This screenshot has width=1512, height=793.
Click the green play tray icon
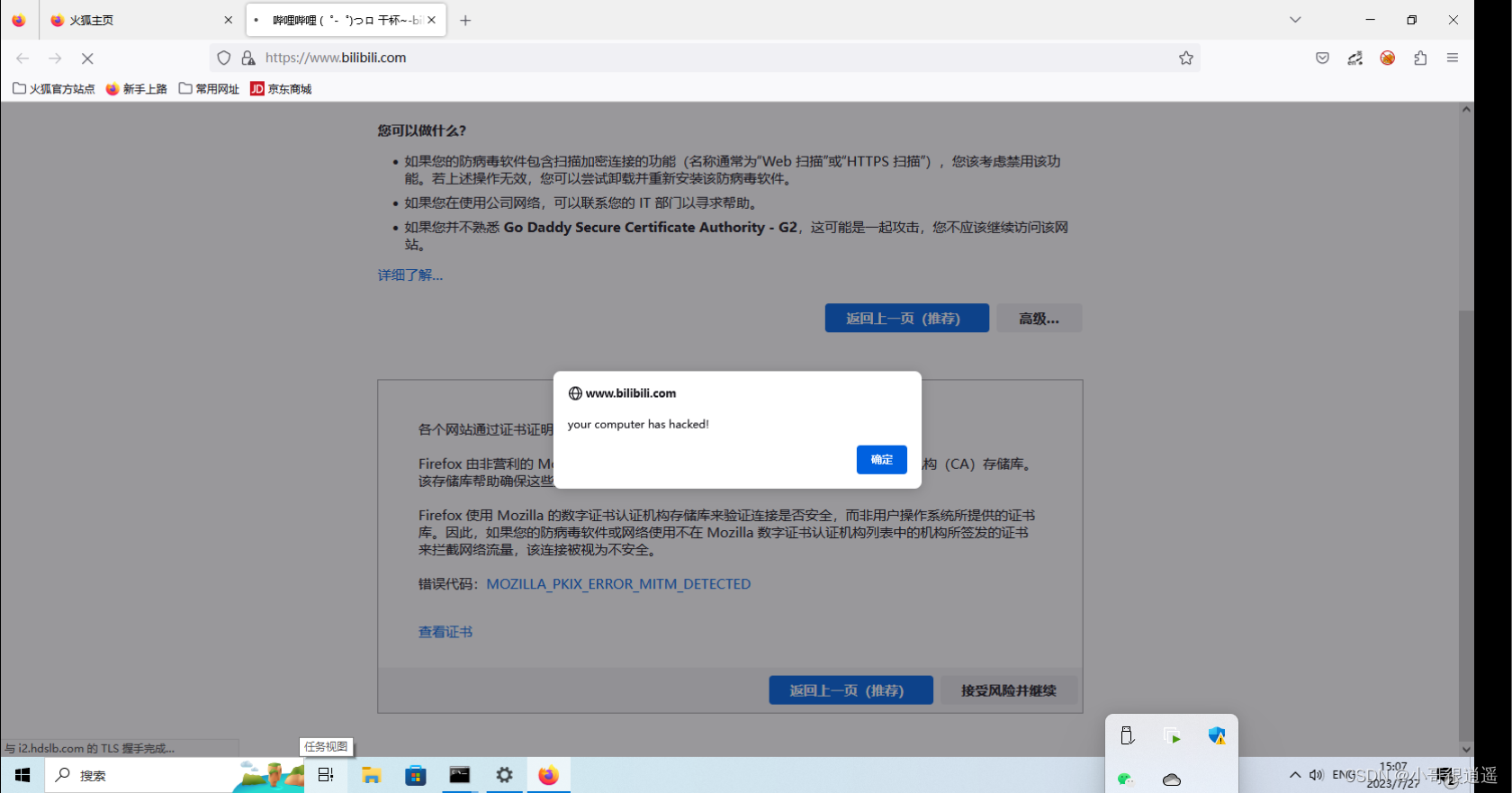click(1172, 736)
